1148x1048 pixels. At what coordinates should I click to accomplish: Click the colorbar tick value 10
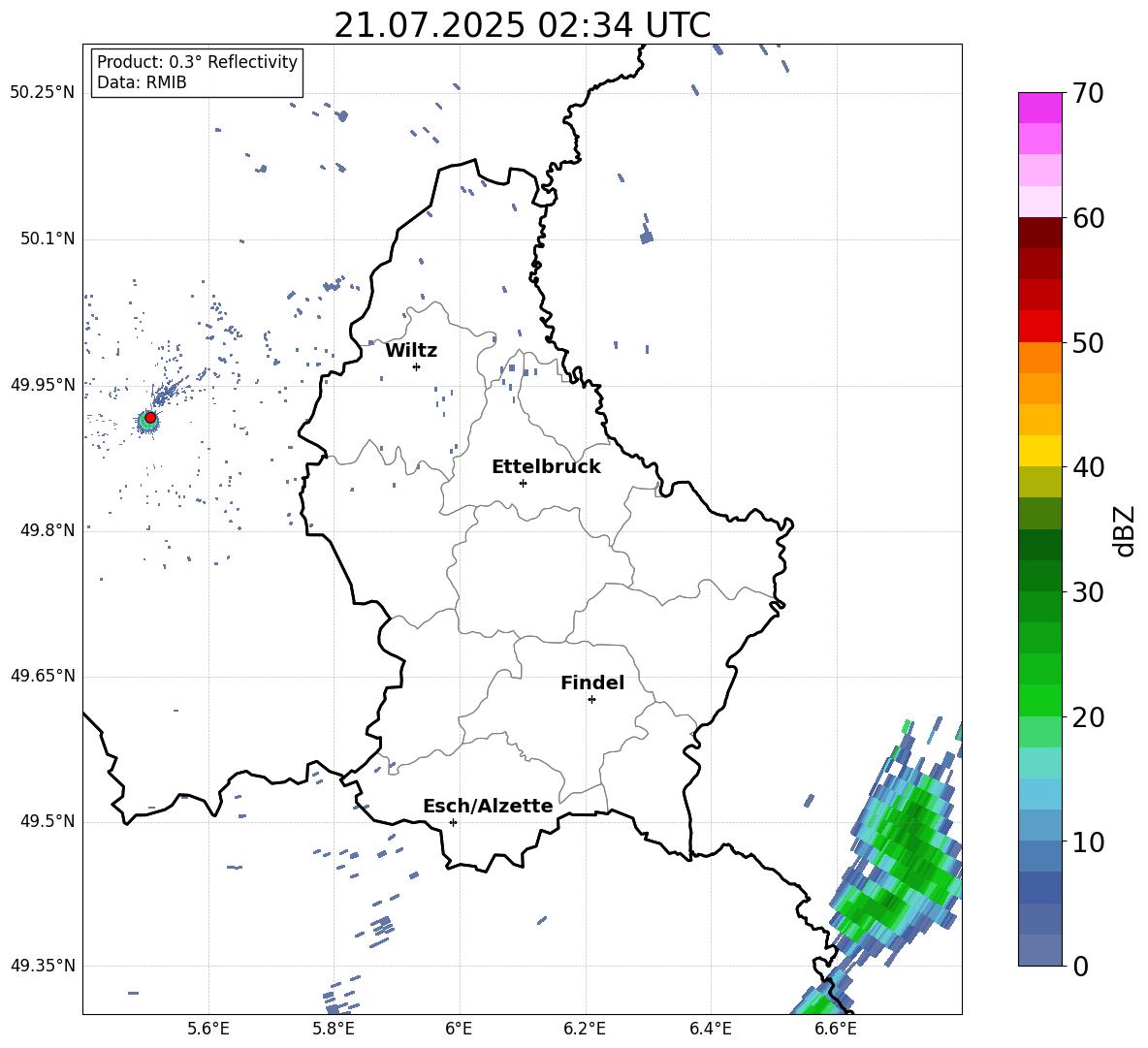pyautogui.click(x=1089, y=842)
